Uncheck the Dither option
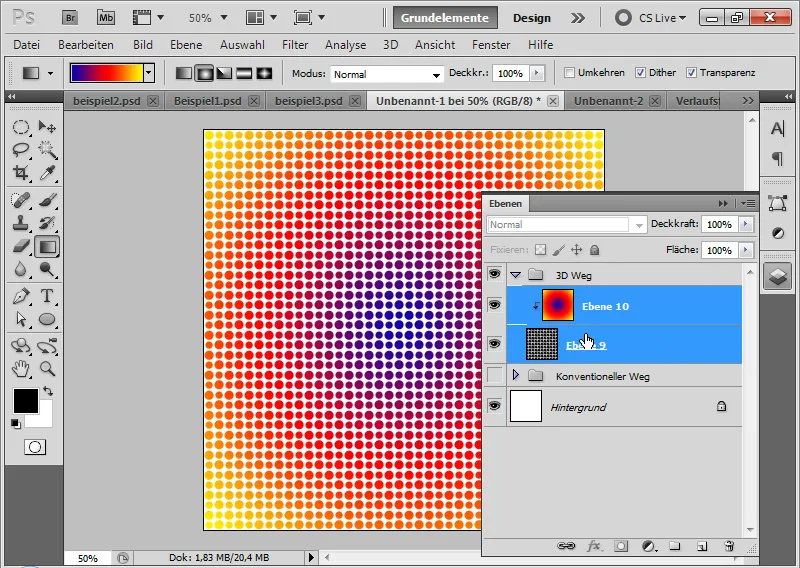Viewport: 800px width, 568px height. point(640,73)
